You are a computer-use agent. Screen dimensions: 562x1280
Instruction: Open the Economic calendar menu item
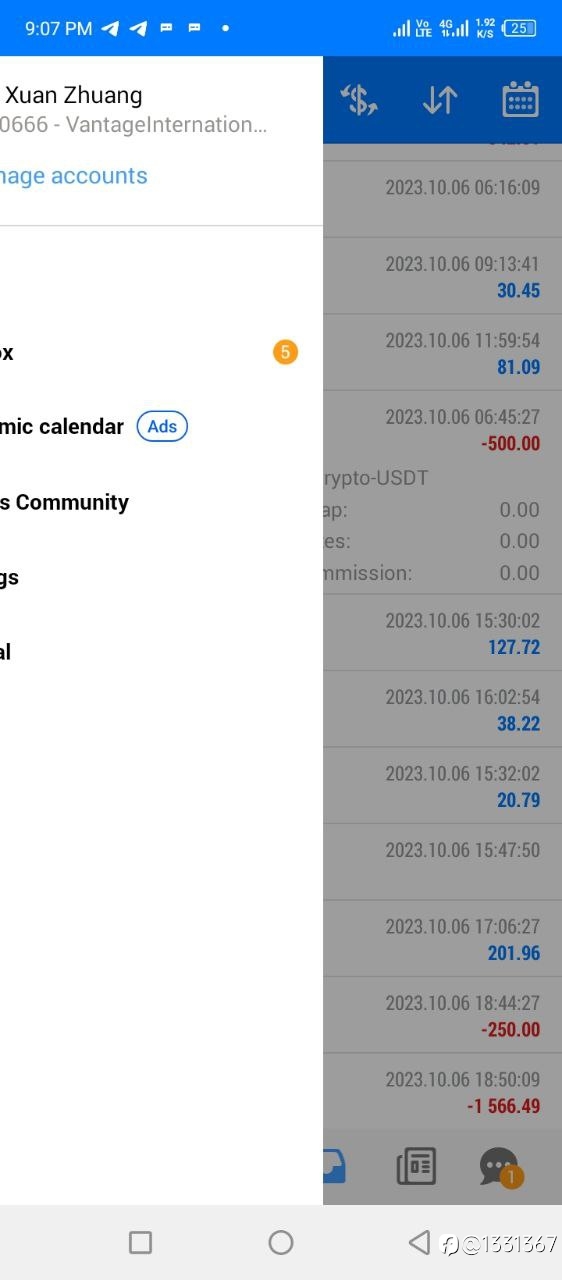(x=62, y=427)
